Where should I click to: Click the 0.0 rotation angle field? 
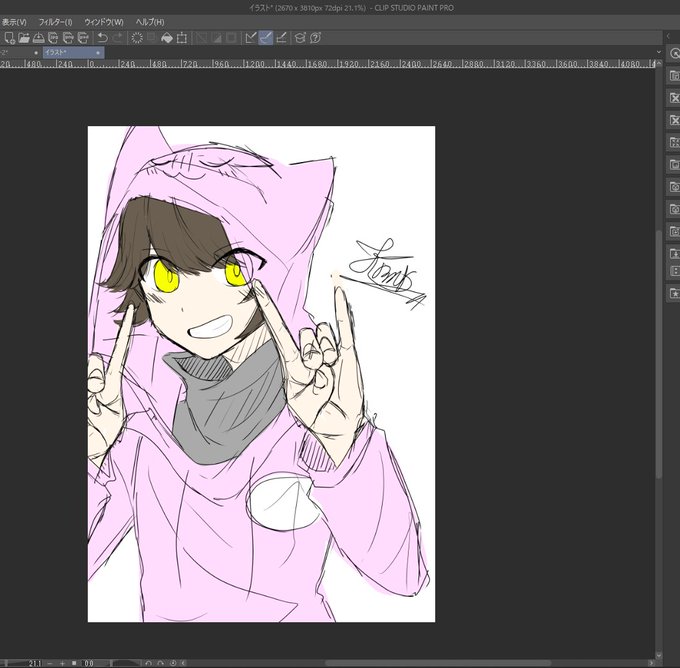click(x=89, y=663)
